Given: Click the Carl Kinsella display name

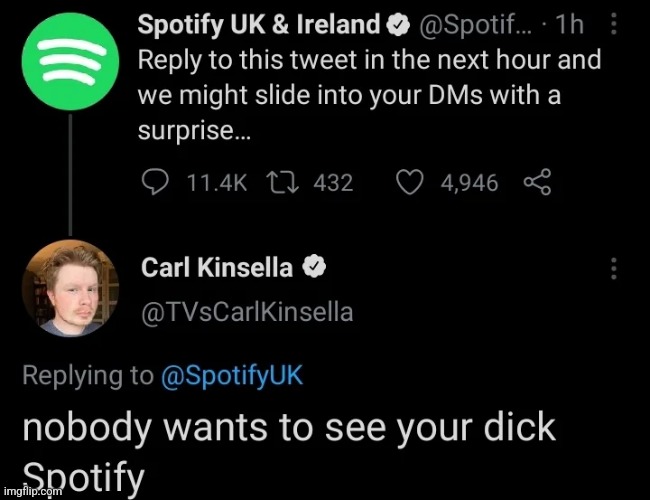Looking at the screenshot, I should (217, 267).
